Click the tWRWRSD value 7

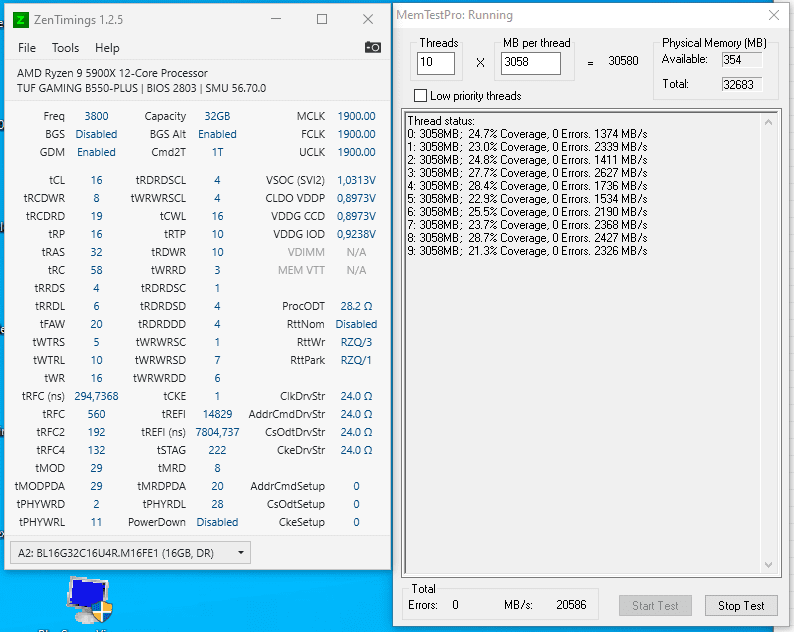point(217,360)
